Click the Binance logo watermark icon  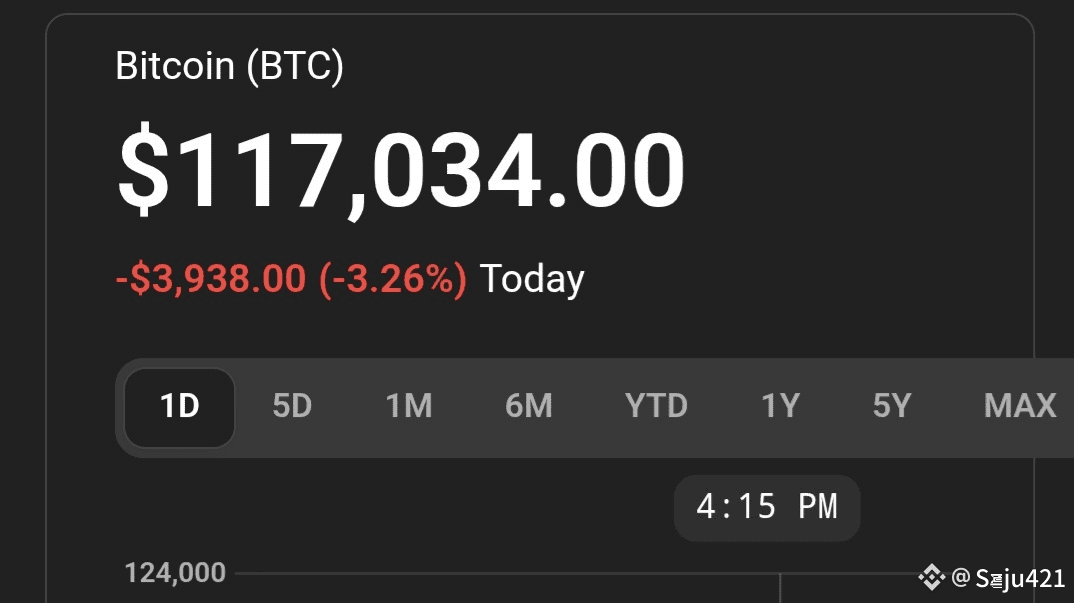coord(931,577)
